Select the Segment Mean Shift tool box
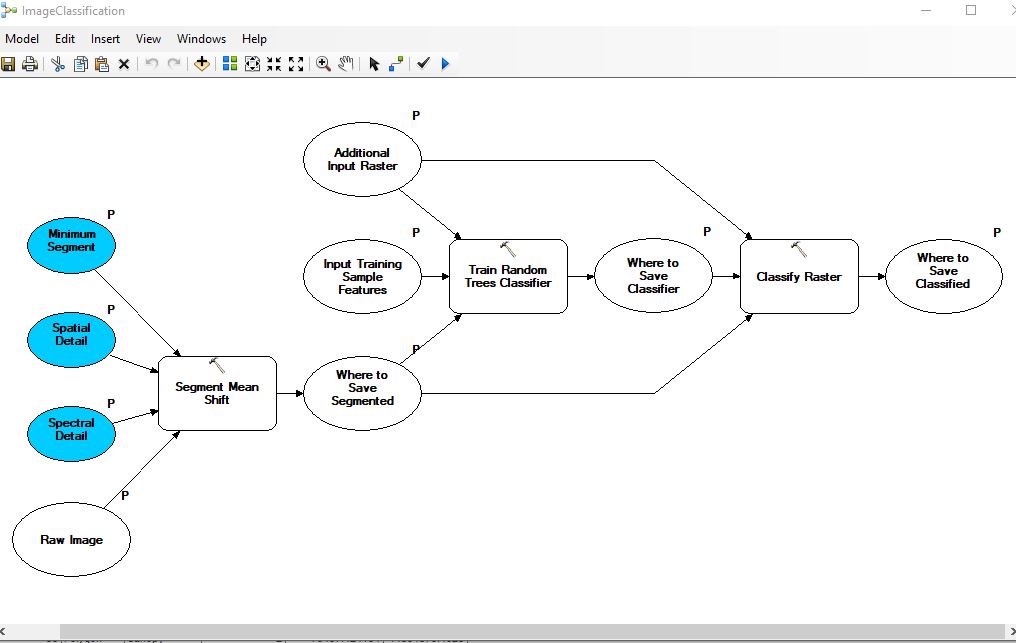1016x643 pixels. (217, 393)
